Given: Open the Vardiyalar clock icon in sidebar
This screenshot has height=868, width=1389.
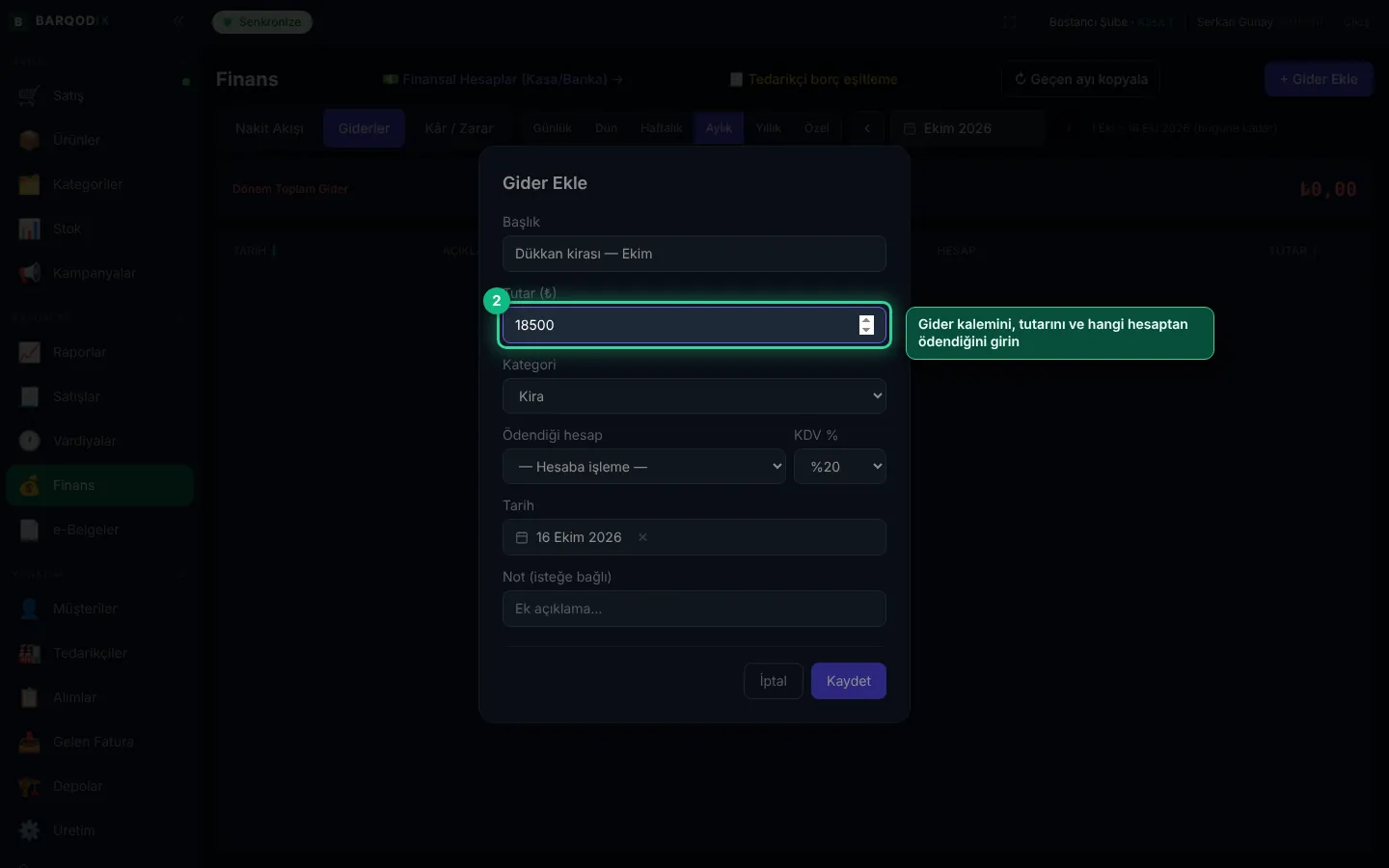Looking at the screenshot, I should 30,441.
